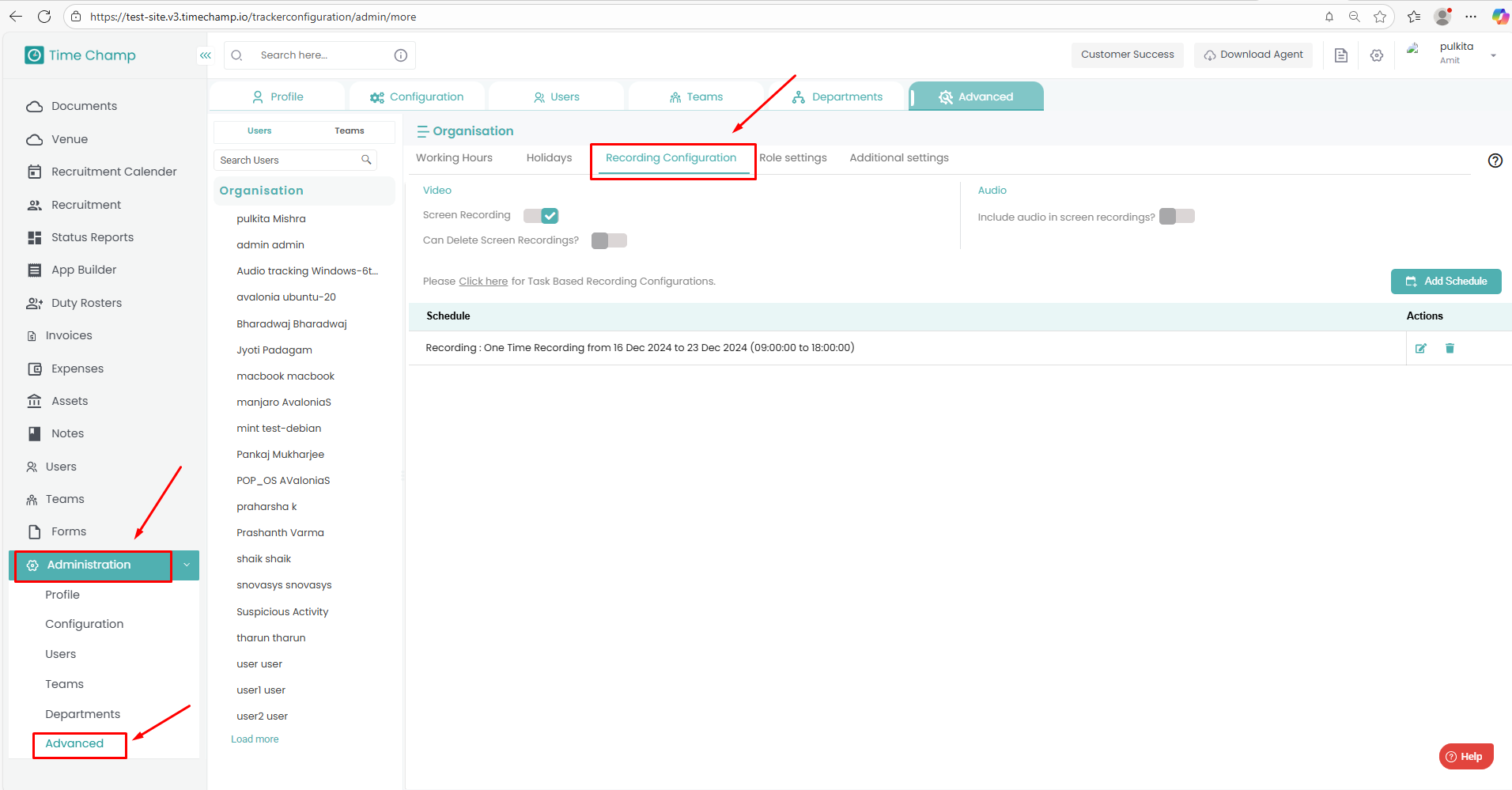This screenshot has height=790, width=1512.
Task: Switch the list panel to Users
Action: point(259,131)
